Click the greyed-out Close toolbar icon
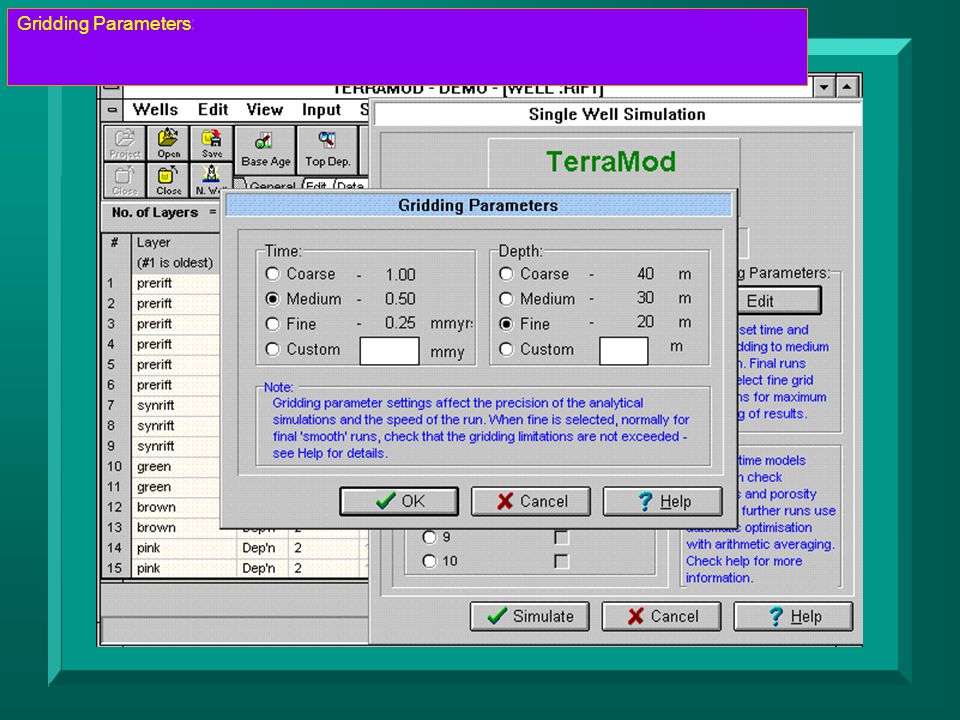Screen dimensions: 960x720 [125, 180]
